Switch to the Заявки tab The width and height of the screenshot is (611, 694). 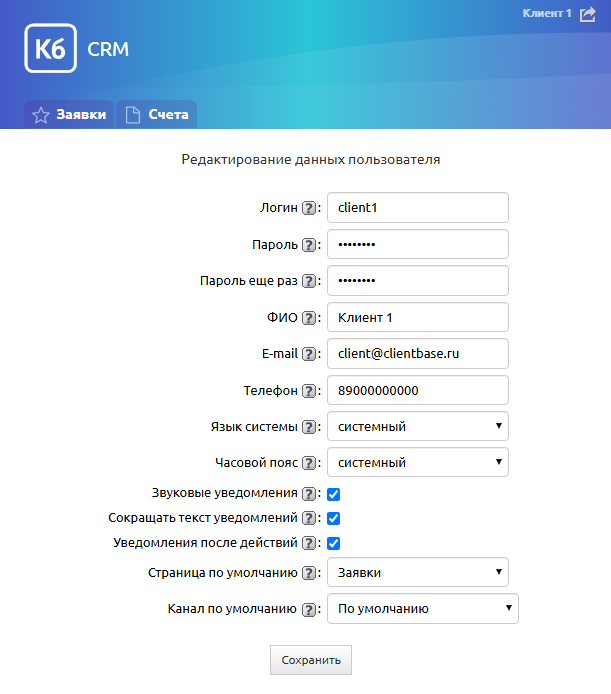(69, 115)
